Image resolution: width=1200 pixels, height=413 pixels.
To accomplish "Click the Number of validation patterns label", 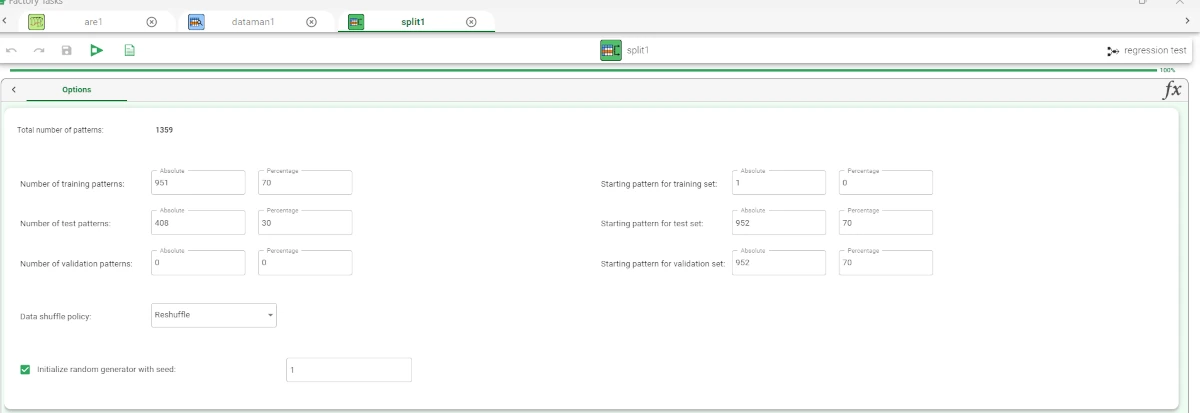I will pyautogui.click(x=76, y=264).
